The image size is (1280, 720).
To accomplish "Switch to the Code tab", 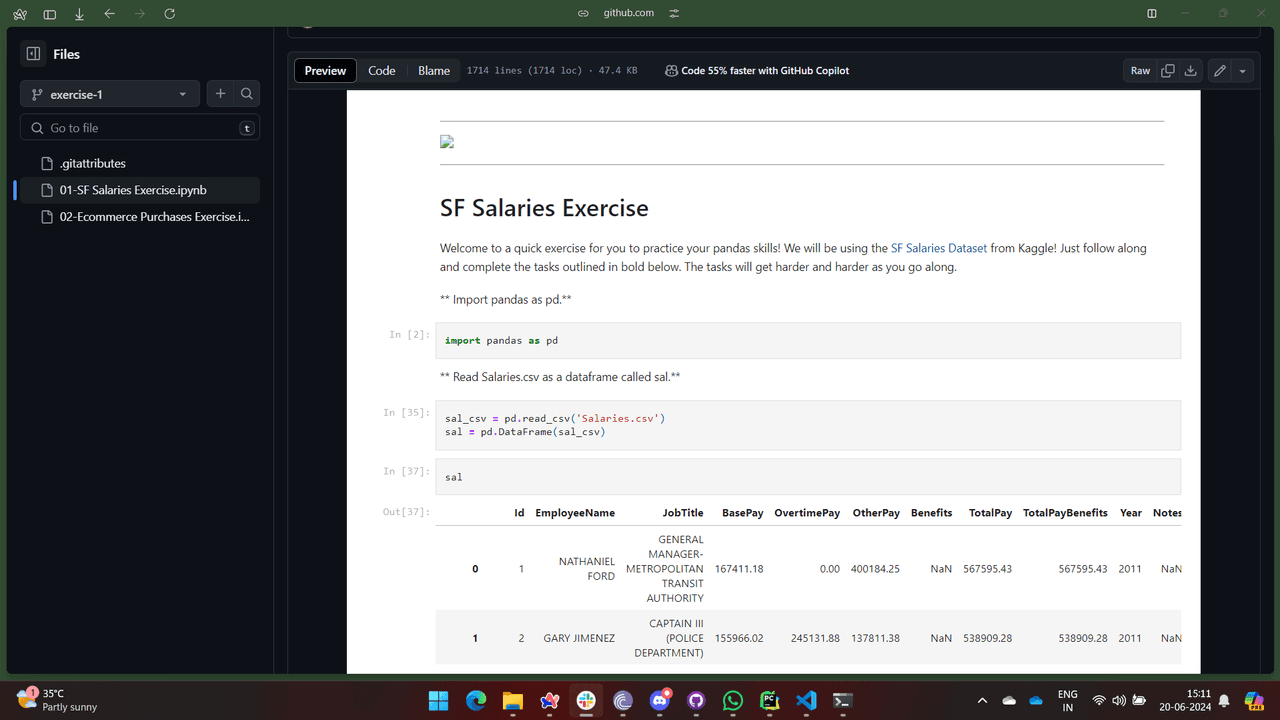I will [382, 71].
